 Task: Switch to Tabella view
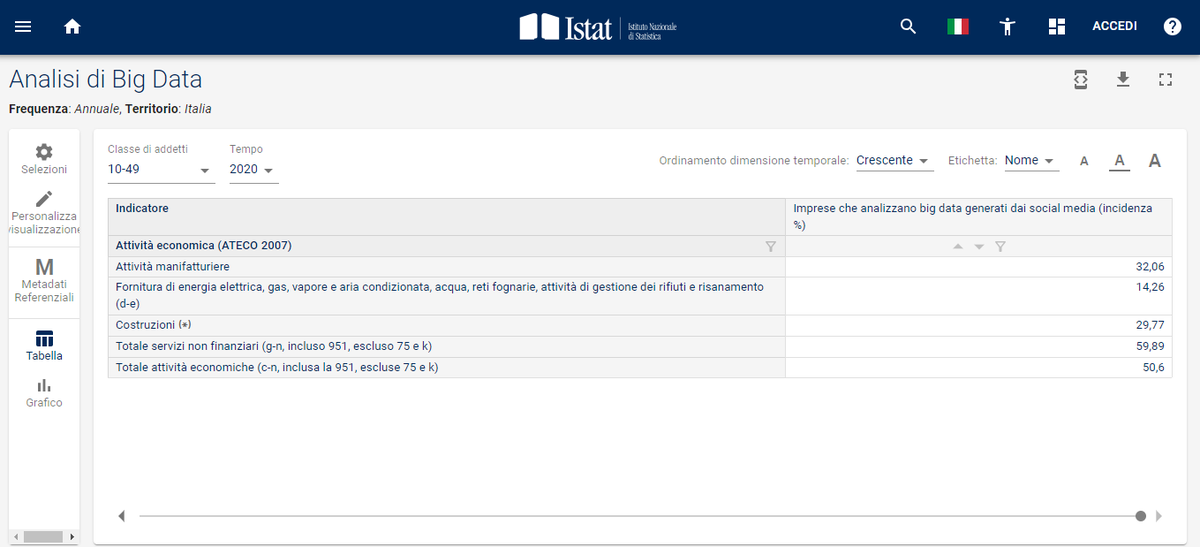(44, 346)
